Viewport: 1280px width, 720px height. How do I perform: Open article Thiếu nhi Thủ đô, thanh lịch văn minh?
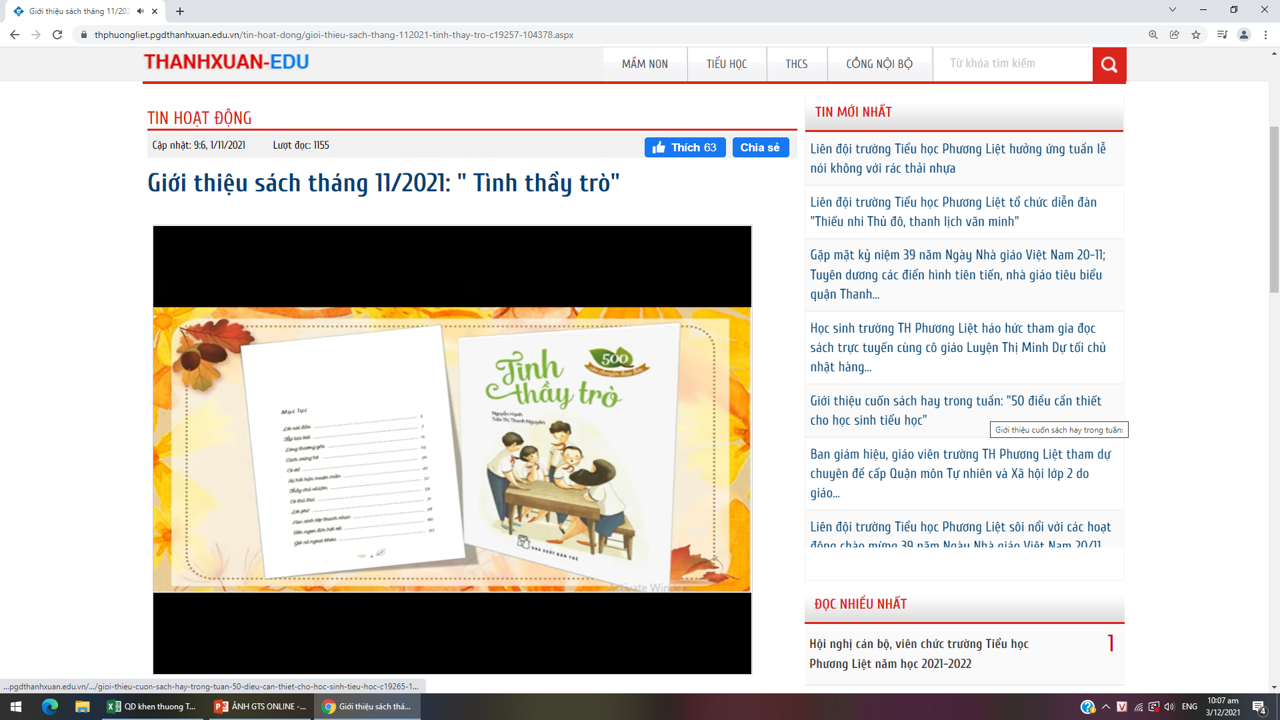tap(953, 211)
